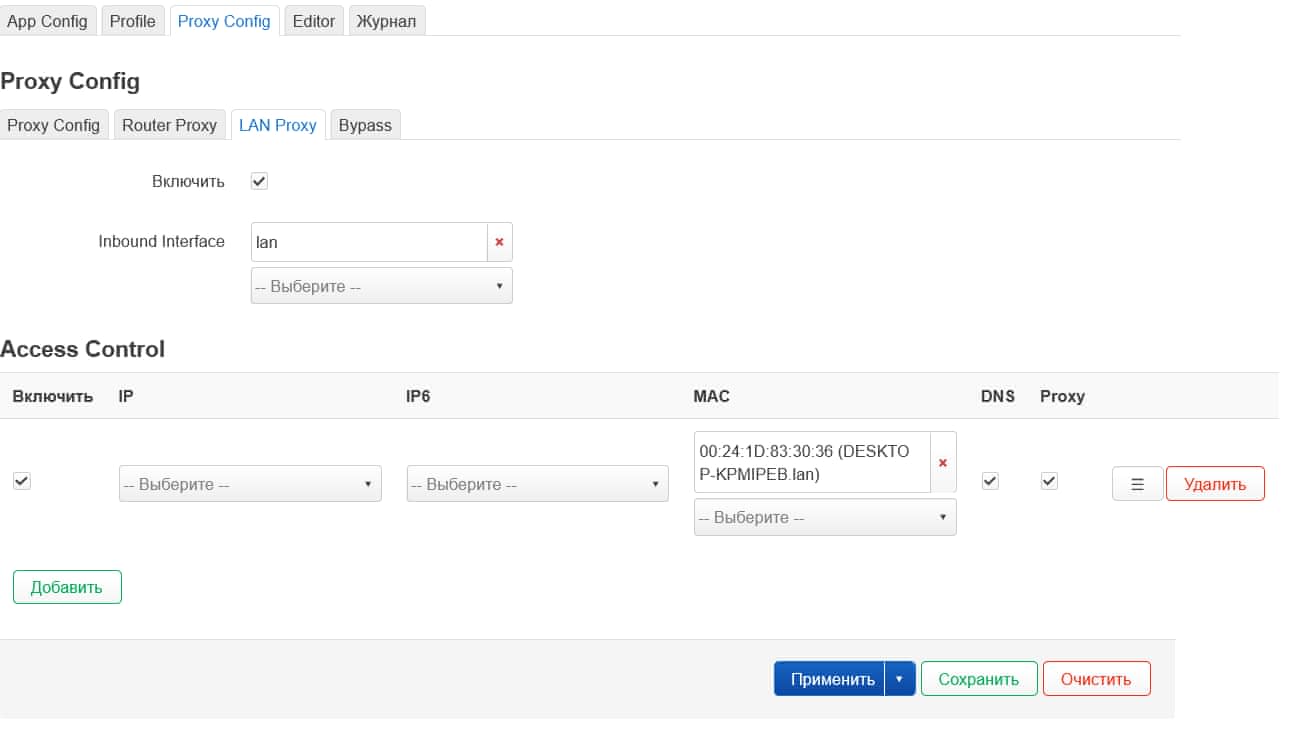Expand the IP6 selection dropdown
The height and width of the screenshot is (741, 1290).
tap(537, 484)
